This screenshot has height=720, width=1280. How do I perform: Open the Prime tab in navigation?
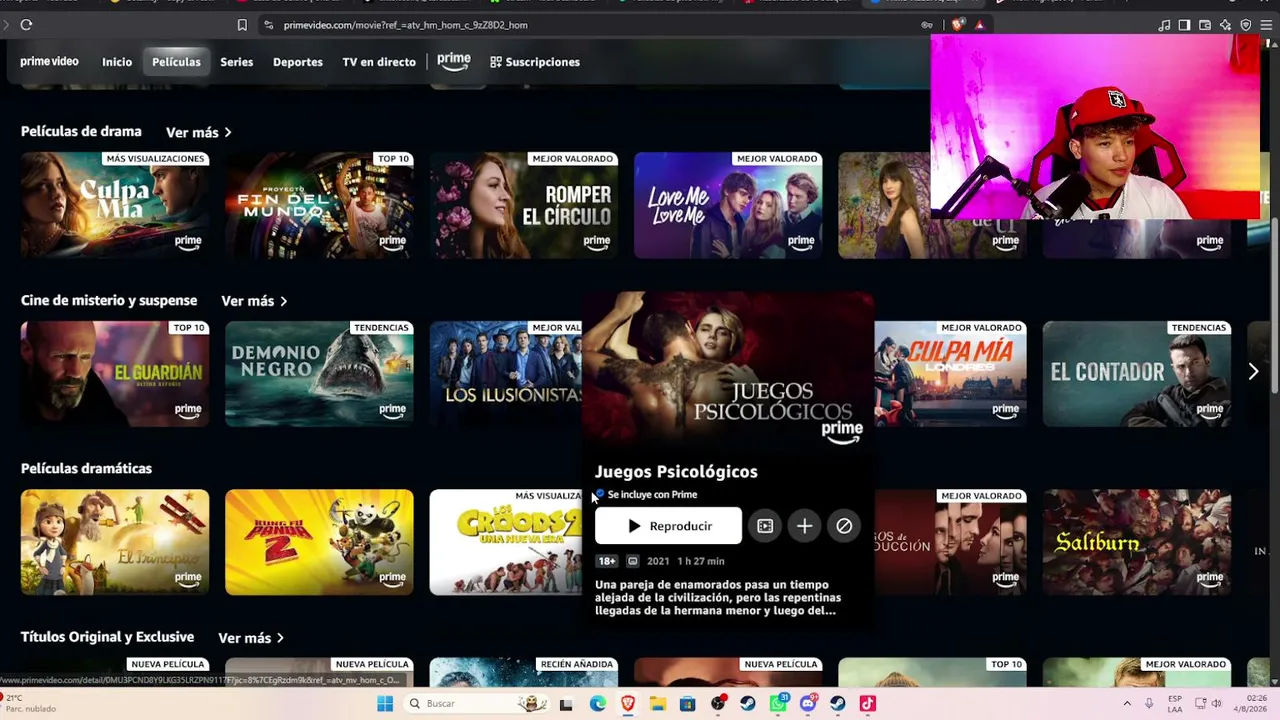click(454, 62)
